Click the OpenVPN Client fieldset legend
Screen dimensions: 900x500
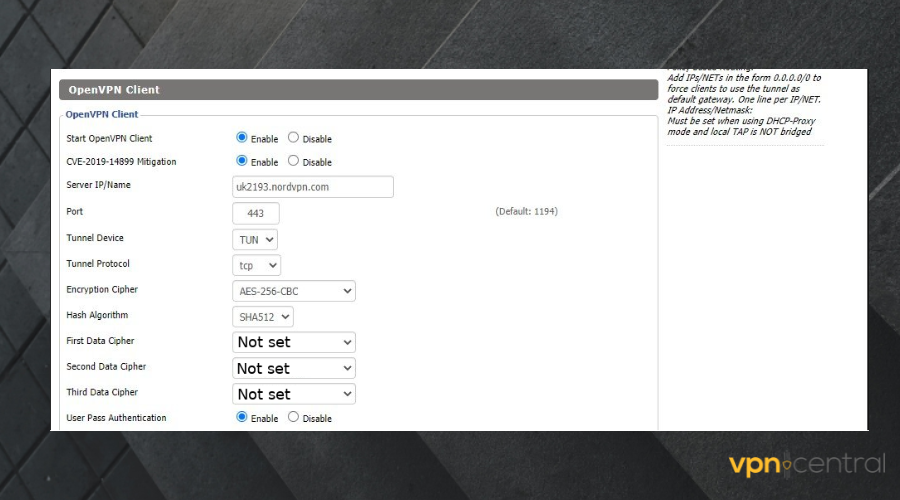[x=102, y=115]
